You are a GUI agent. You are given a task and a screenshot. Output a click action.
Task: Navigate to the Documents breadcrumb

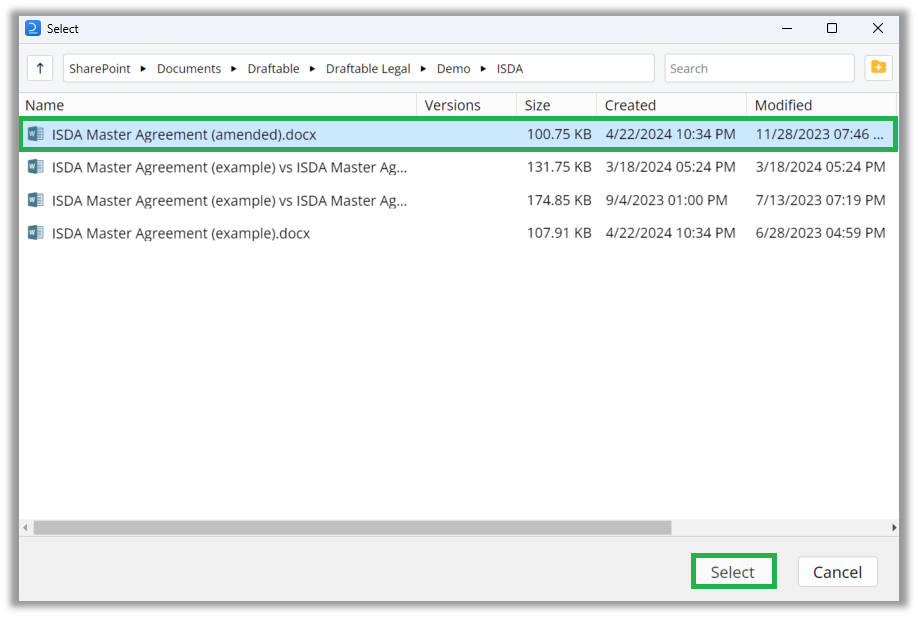click(x=189, y=68)
